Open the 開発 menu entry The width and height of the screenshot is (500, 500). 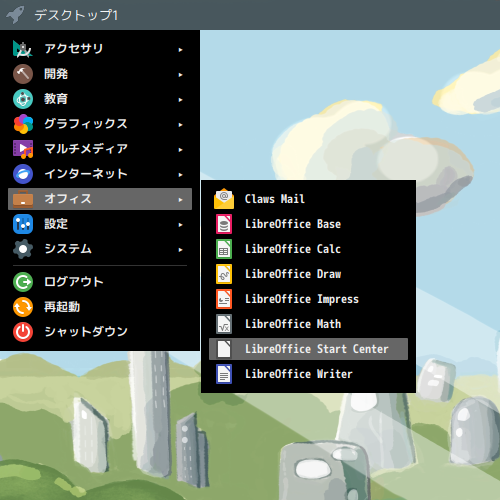pyautogui.click(x=100, y=74)
